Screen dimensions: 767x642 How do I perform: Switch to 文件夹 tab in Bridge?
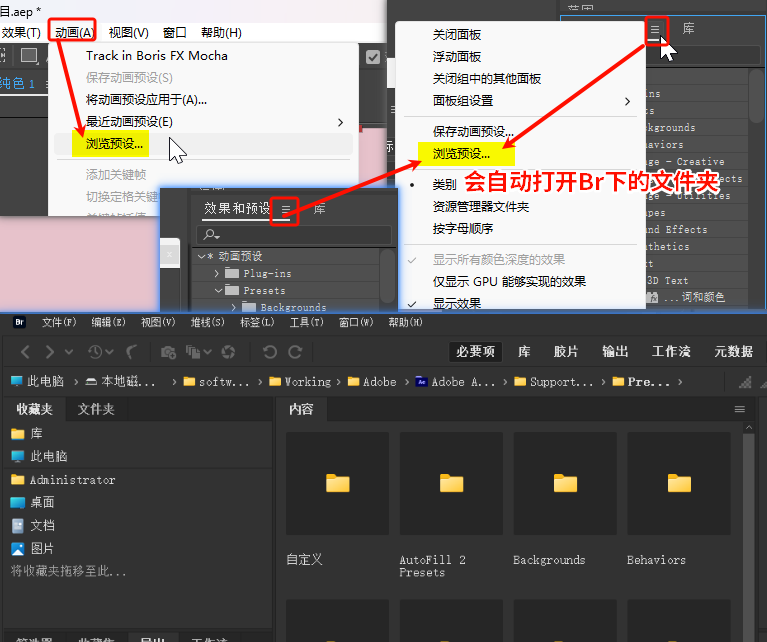[x=96, y=409]
